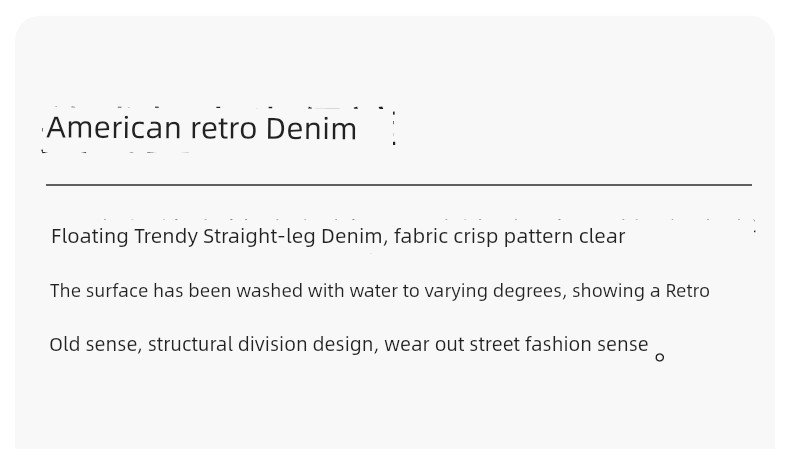Click the structural division design phrase

point(263,345)
